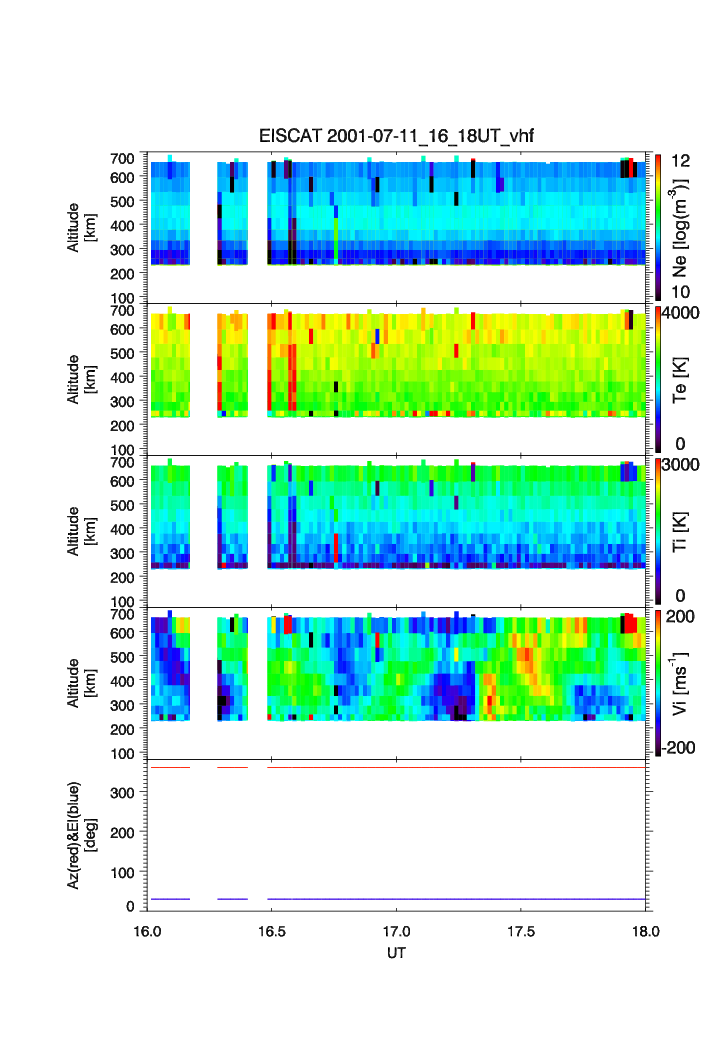Select the Ti ion temperature color bar

[x=659, y=531]
